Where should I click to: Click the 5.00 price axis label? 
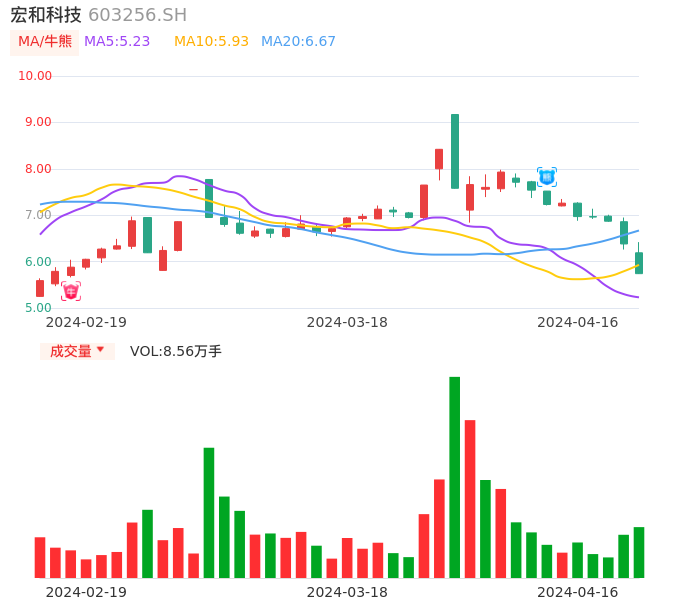[38, 308]
